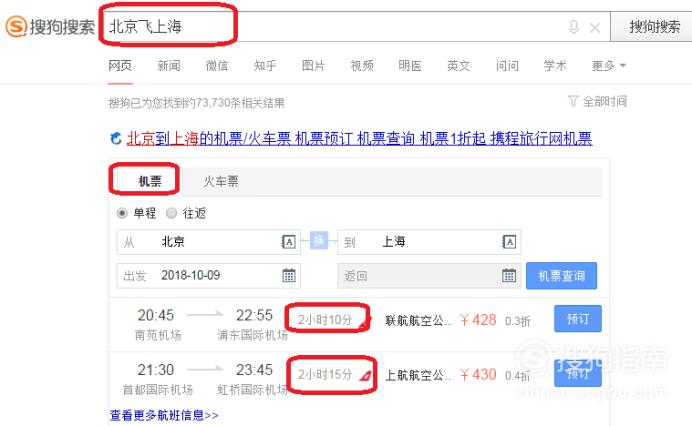692x426 pixels.
Task: Click the 21:30 departure time text
Action: 156,370
